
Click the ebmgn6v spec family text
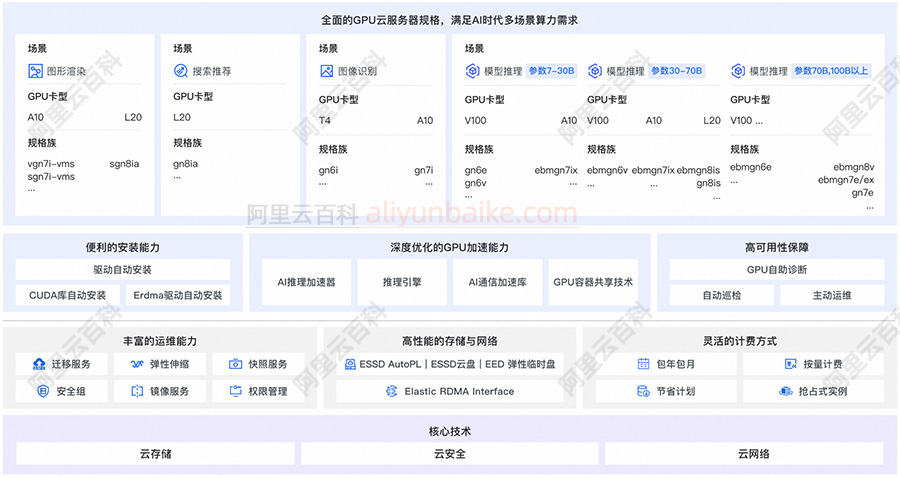tap(607, 170)
